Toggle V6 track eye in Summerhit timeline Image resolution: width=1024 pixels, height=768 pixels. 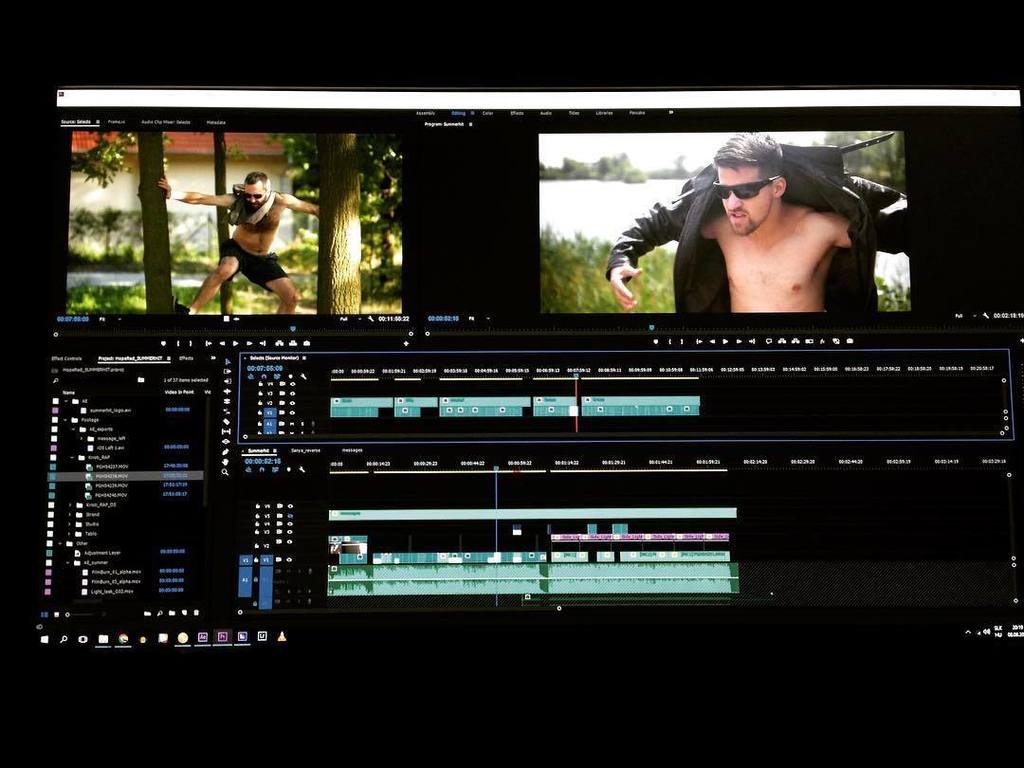click(290, 506)
